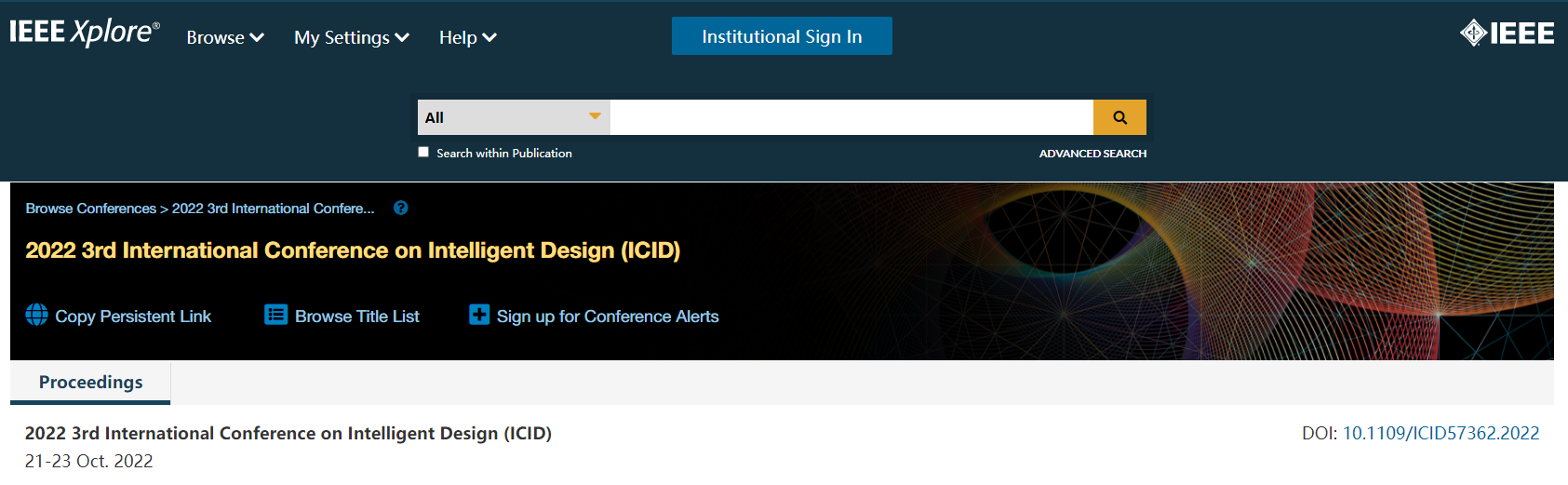
Task: Open the ADVANCED SEARCH link
Action: [1092, 154]
